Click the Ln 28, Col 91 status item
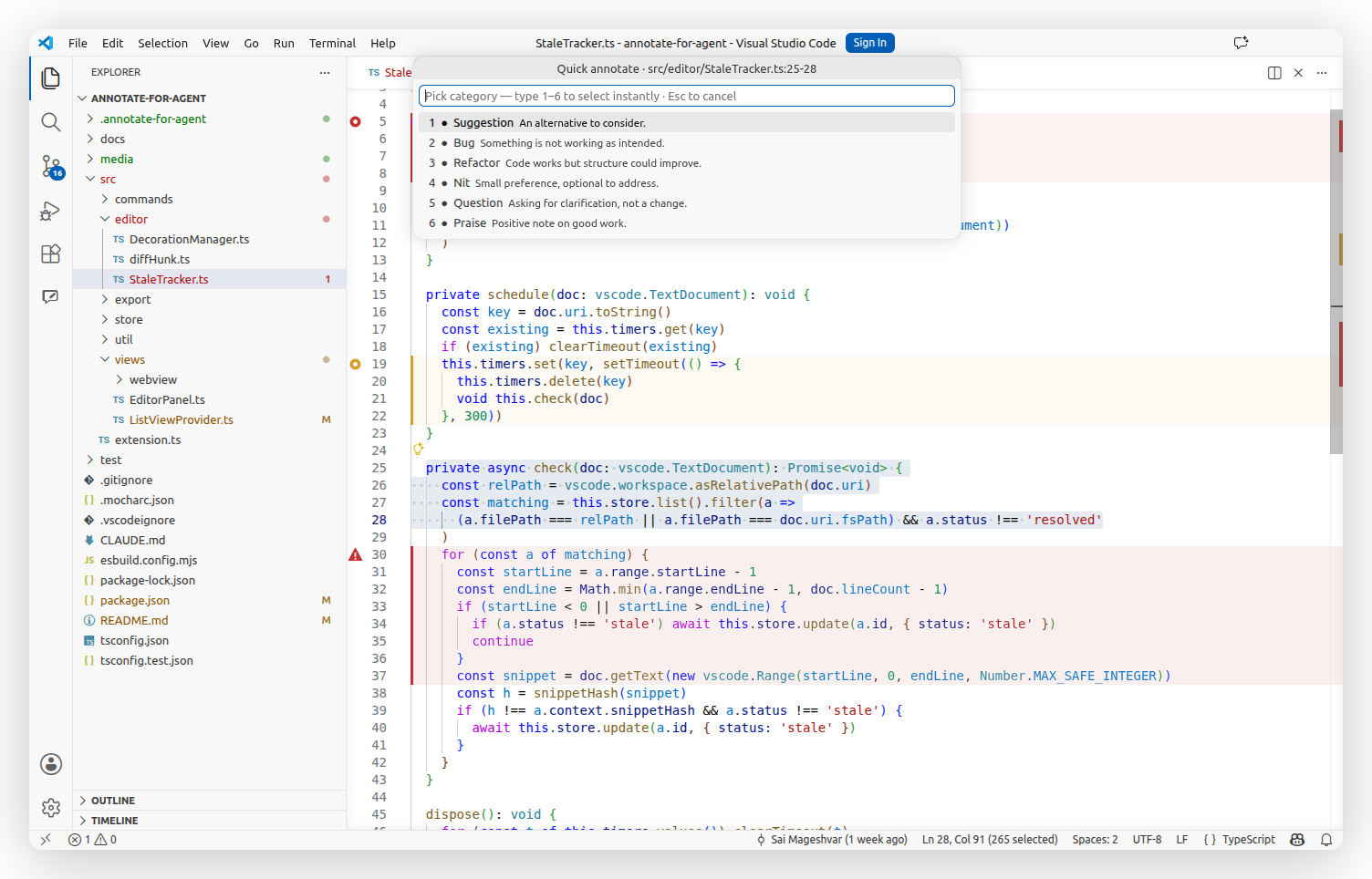Image resolution: width=1372 pixels, height=879 pixels. pos(990,840)
